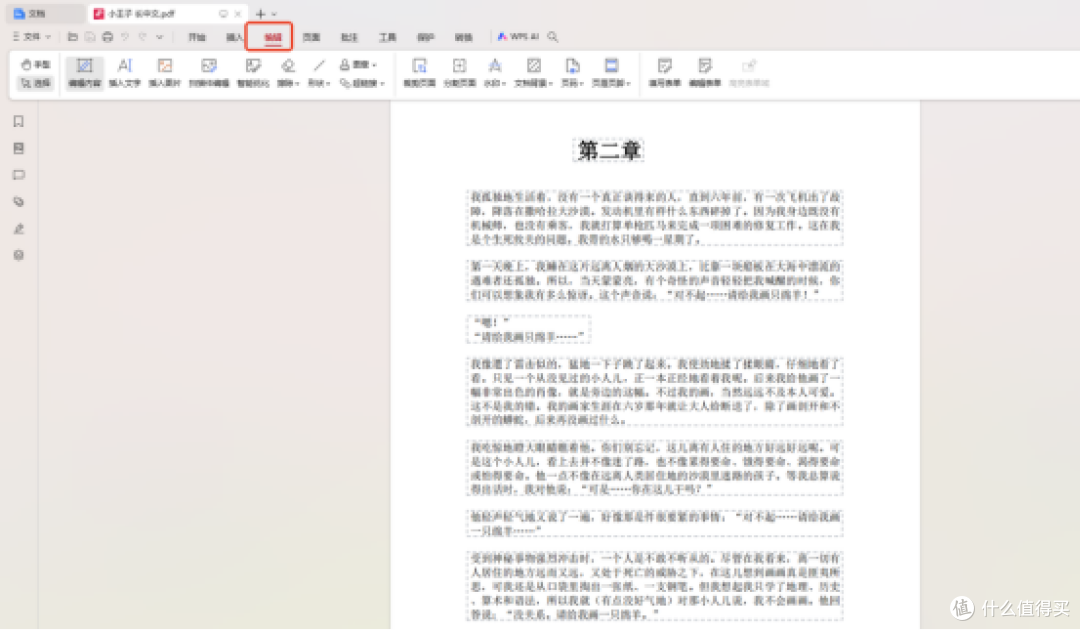
Task: Switch to the Protect ribbon tab
Action: click(426, 37)
